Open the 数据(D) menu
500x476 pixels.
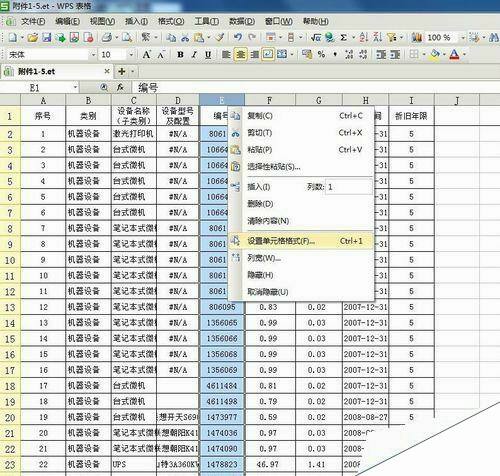[x=242, y=22]
